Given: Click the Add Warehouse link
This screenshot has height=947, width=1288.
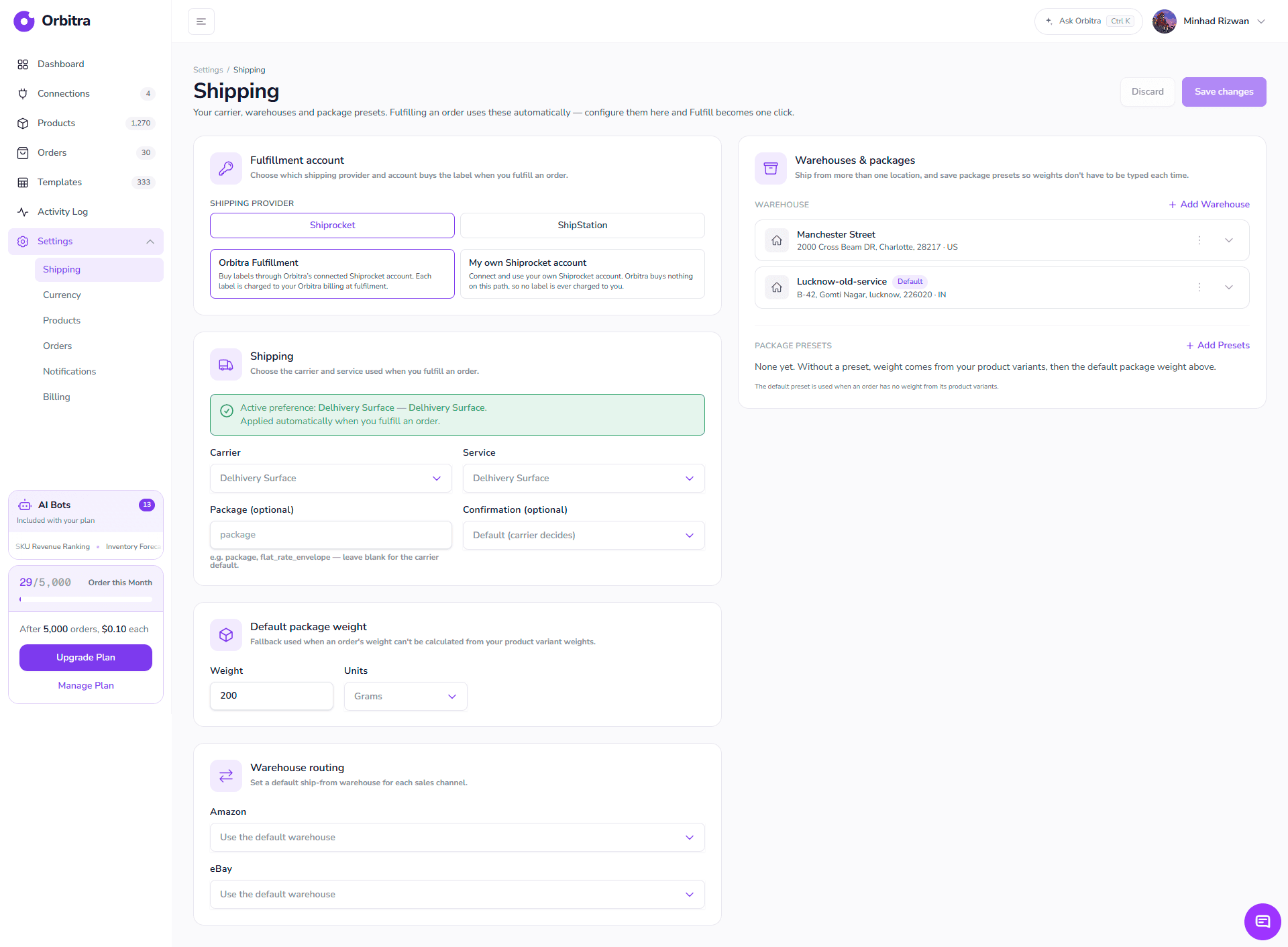Looking at the screenshot, I should [x=1209, y=205].
